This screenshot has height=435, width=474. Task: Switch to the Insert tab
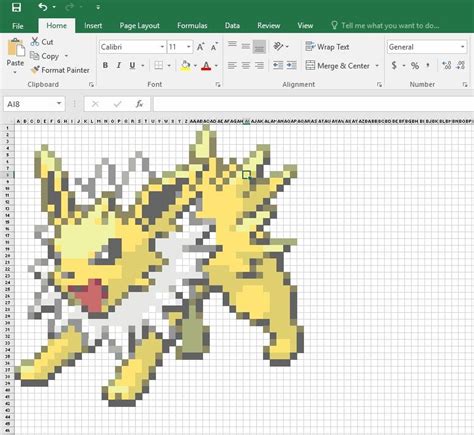tap(93, 26)
